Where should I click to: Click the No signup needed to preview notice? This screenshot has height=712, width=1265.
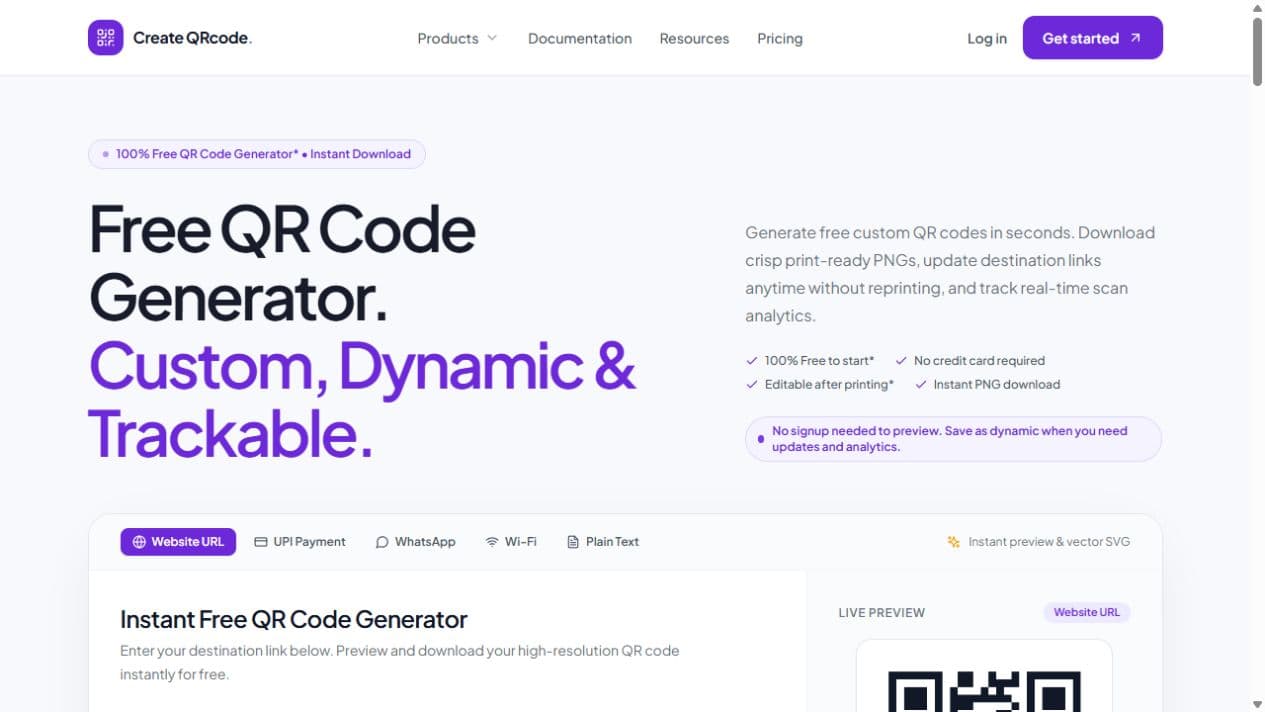coord(953,439)
